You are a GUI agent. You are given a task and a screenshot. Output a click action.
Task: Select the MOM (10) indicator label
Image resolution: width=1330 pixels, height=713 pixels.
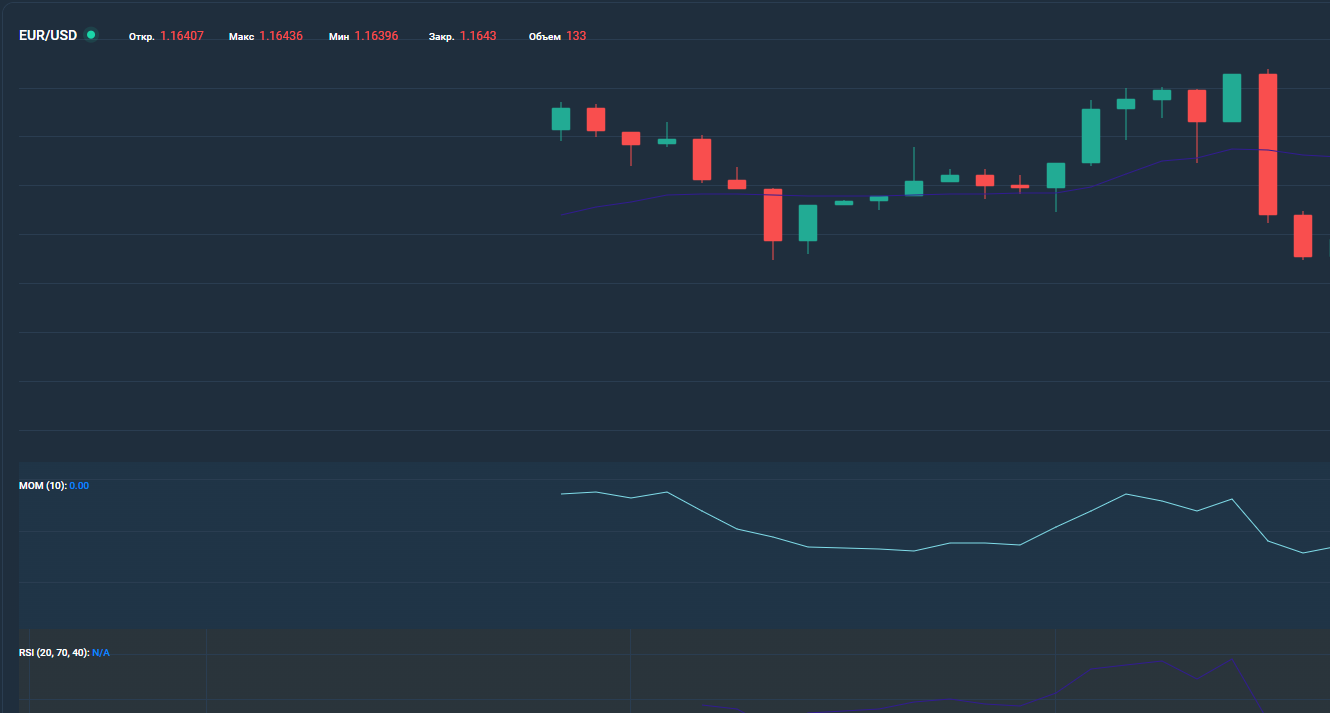tap(42, 486)
